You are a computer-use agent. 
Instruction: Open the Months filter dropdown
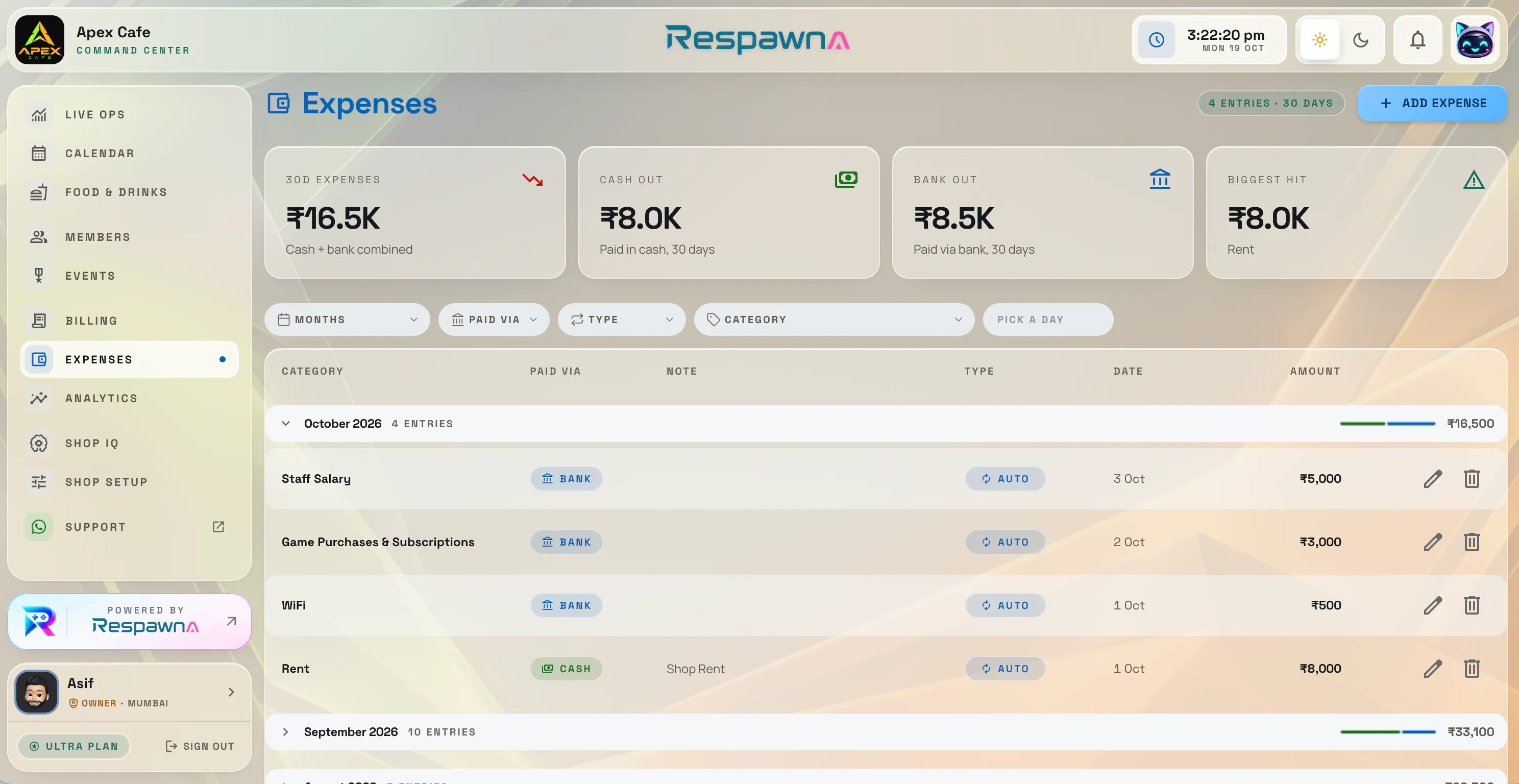[x=347, y=320]
